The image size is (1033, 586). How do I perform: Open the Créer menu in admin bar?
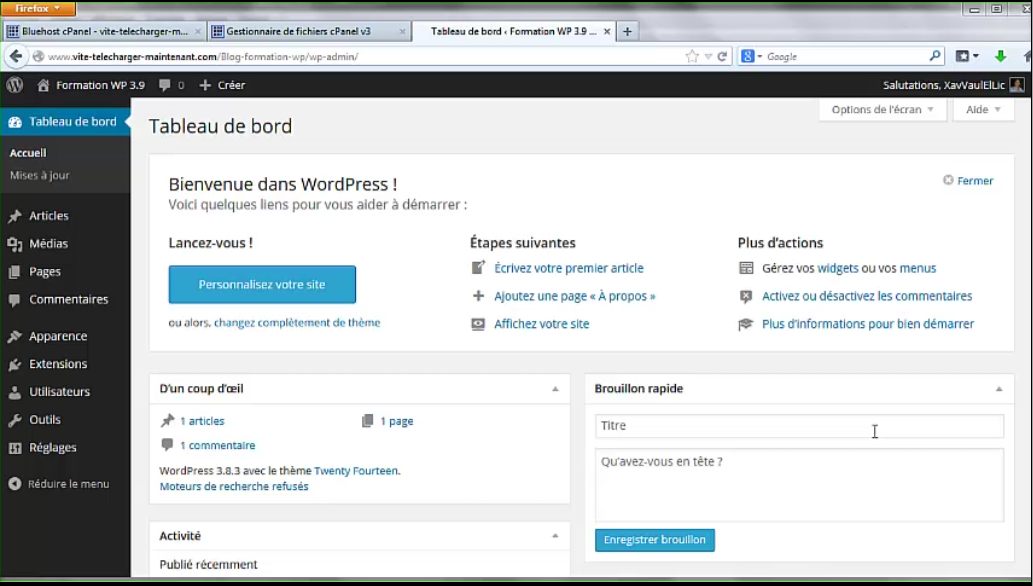(222, 85)
